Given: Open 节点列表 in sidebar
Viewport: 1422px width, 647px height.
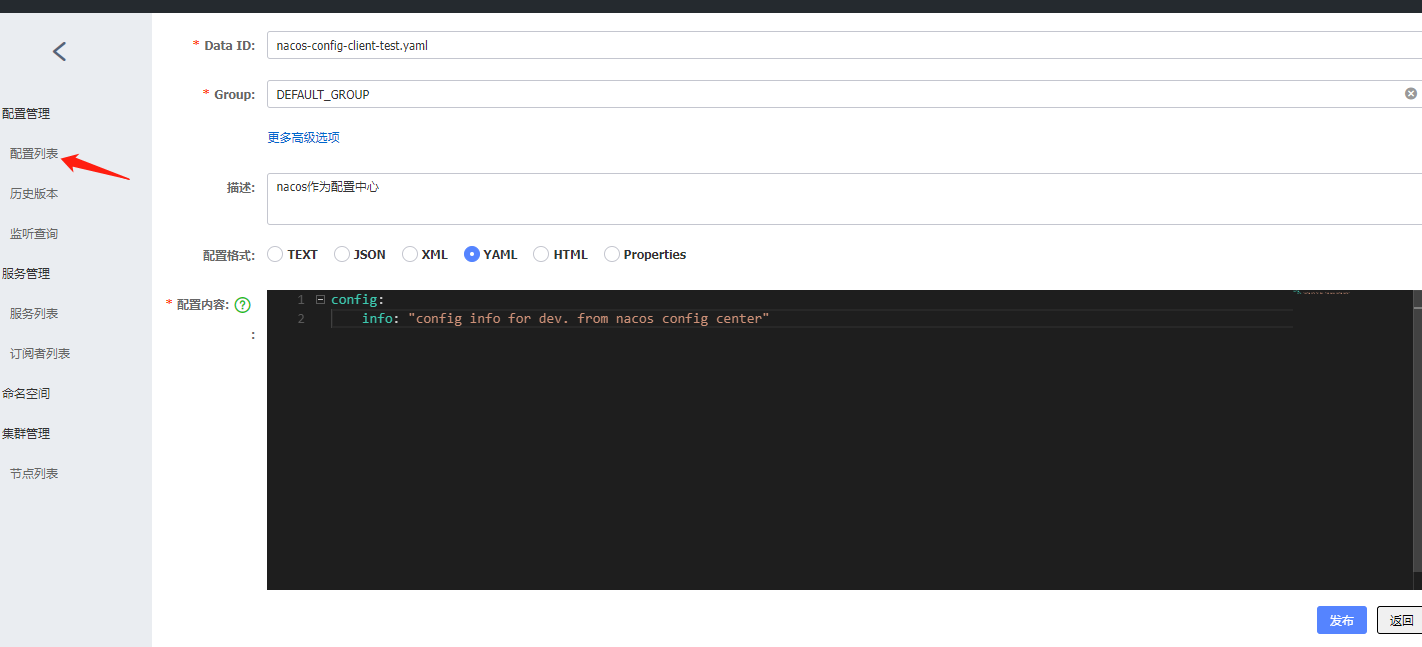Looking at the screenshot, I should tap(34, 474).
